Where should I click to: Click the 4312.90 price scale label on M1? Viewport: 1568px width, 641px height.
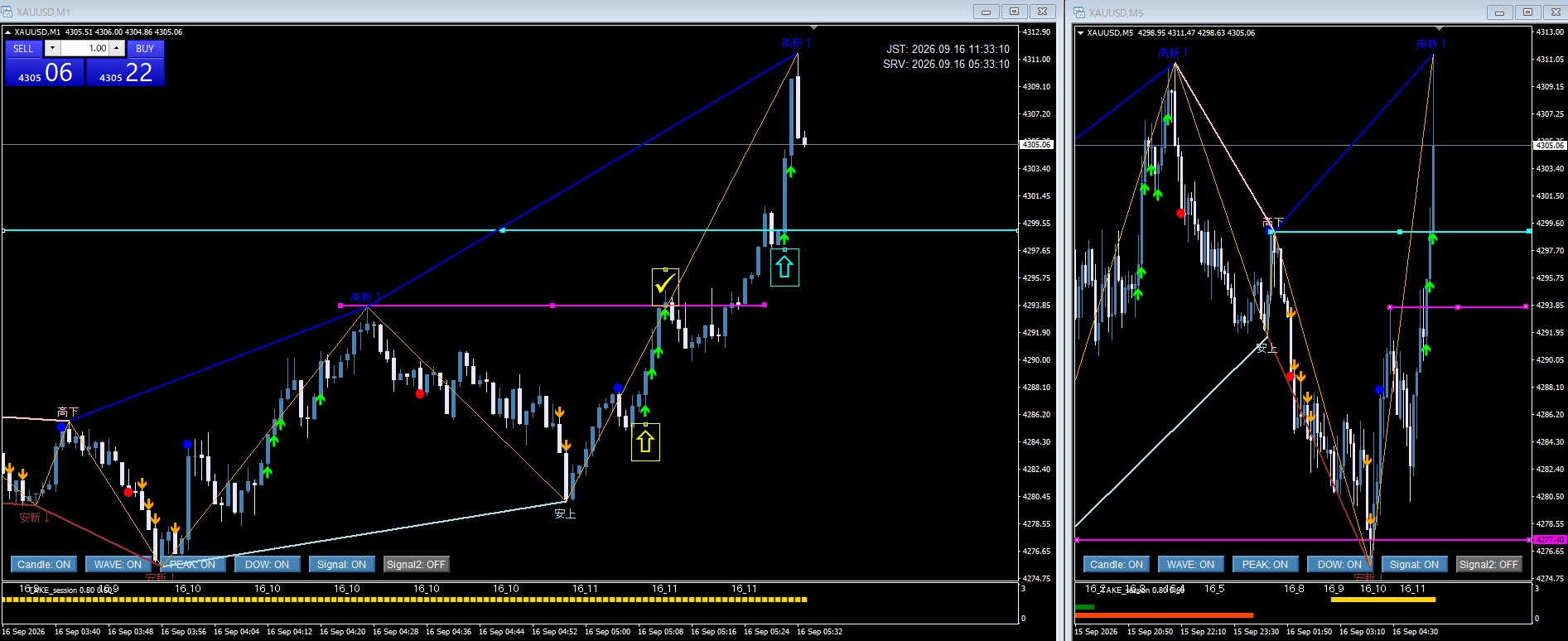pyautogui.click(x=1036, y=32)
